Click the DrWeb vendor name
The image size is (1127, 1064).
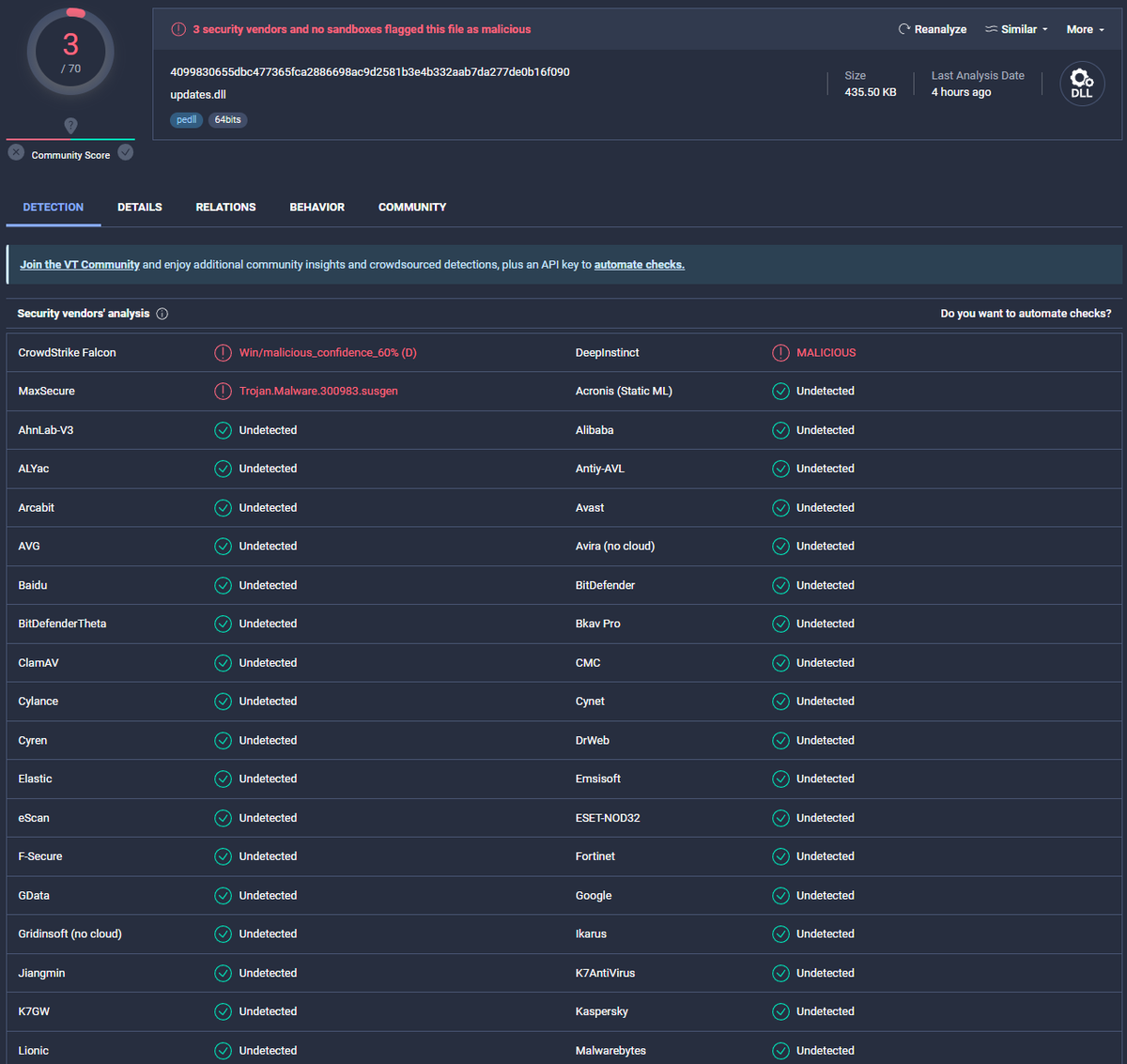[x=593, y=740]
